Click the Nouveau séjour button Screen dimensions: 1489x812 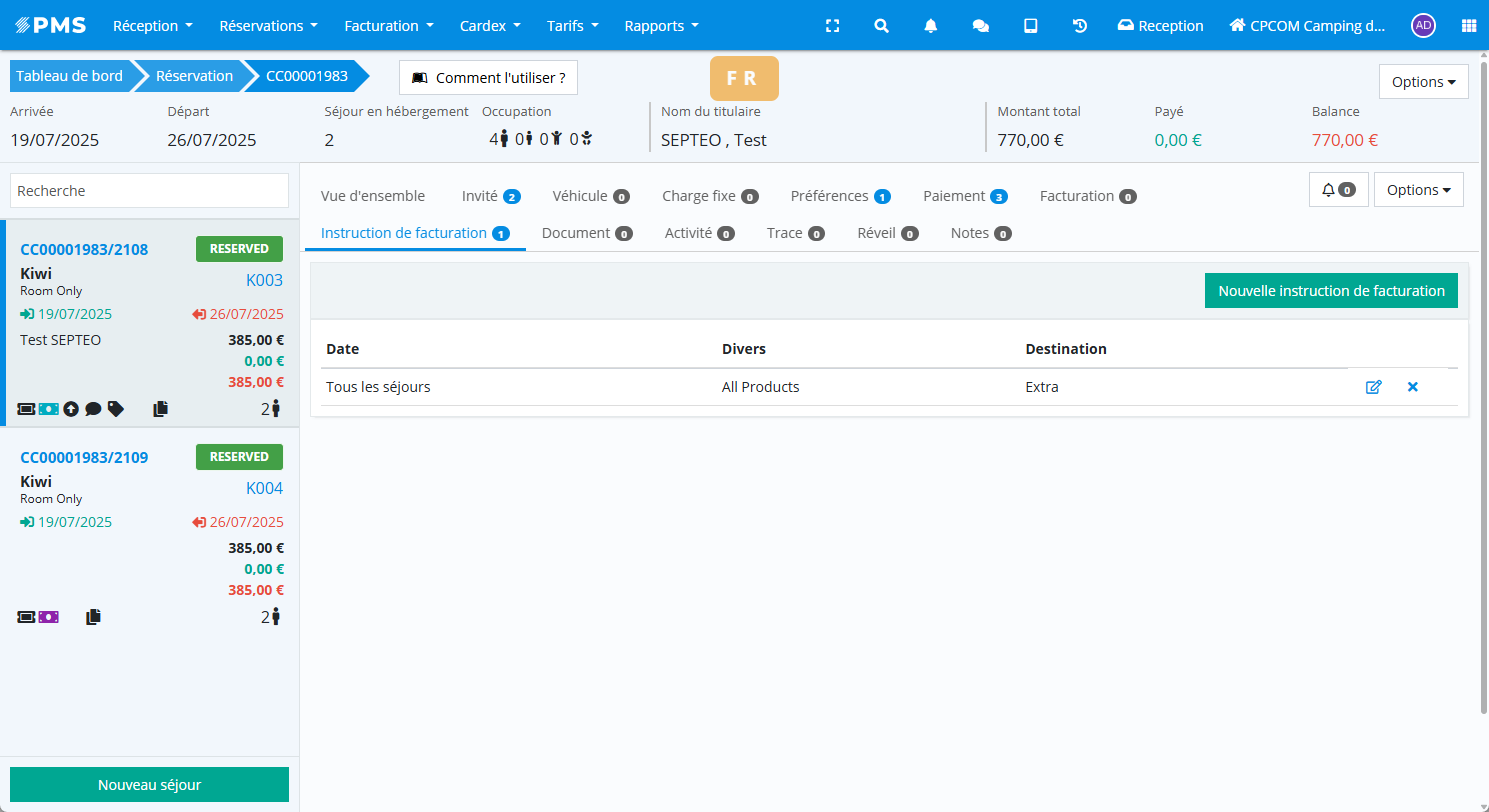(149, 785)
